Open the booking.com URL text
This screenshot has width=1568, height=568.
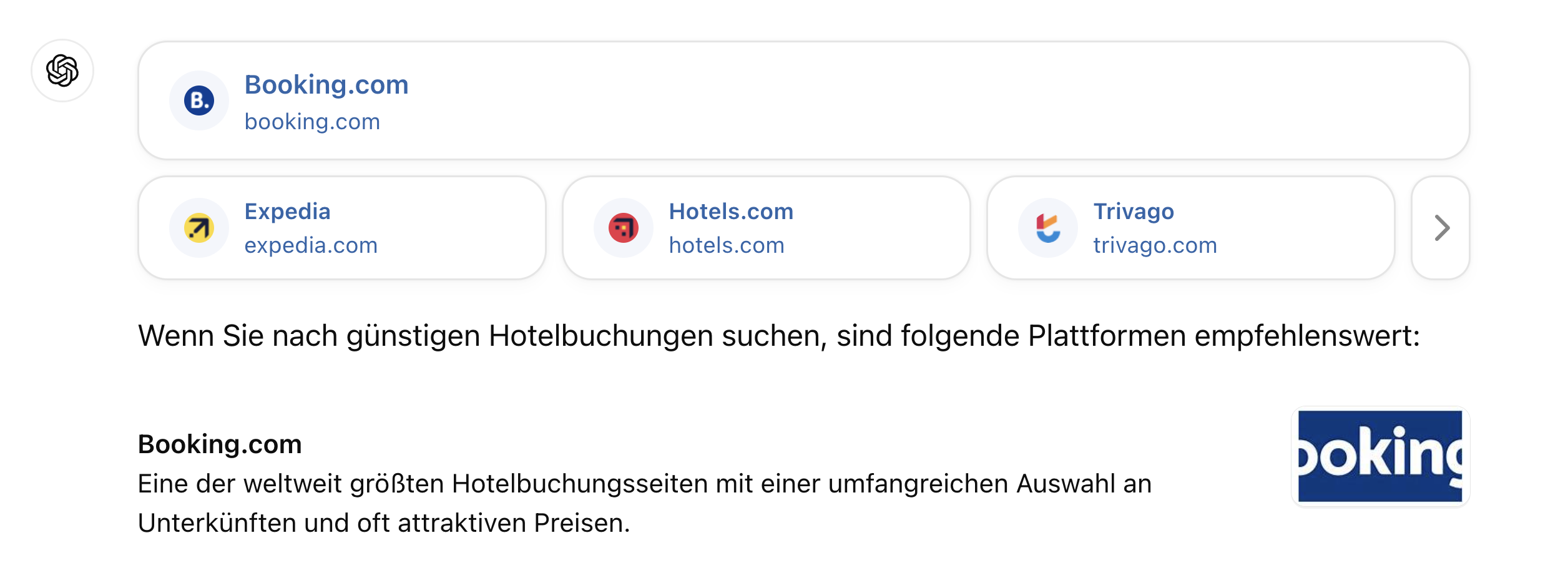click(x=312, y=122)
